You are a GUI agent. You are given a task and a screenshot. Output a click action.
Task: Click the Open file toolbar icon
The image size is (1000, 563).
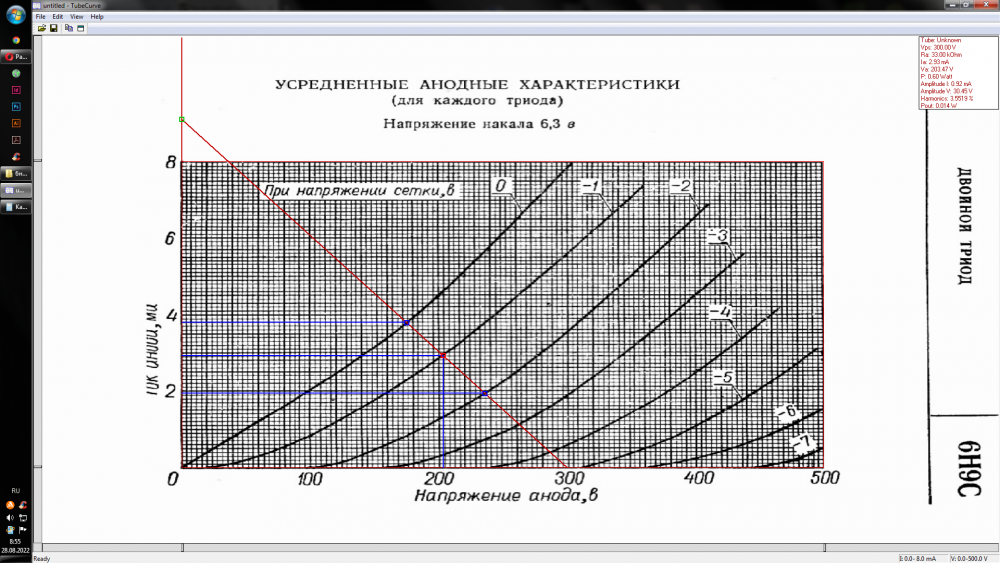pos(42,28)
